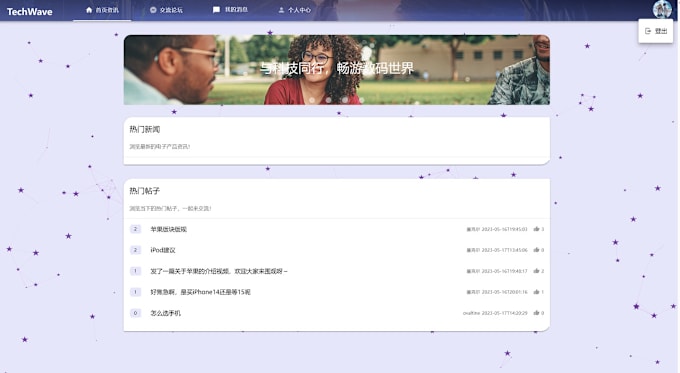
Task: Select the first carousel indicator dot
Action: tap(312, 100)
